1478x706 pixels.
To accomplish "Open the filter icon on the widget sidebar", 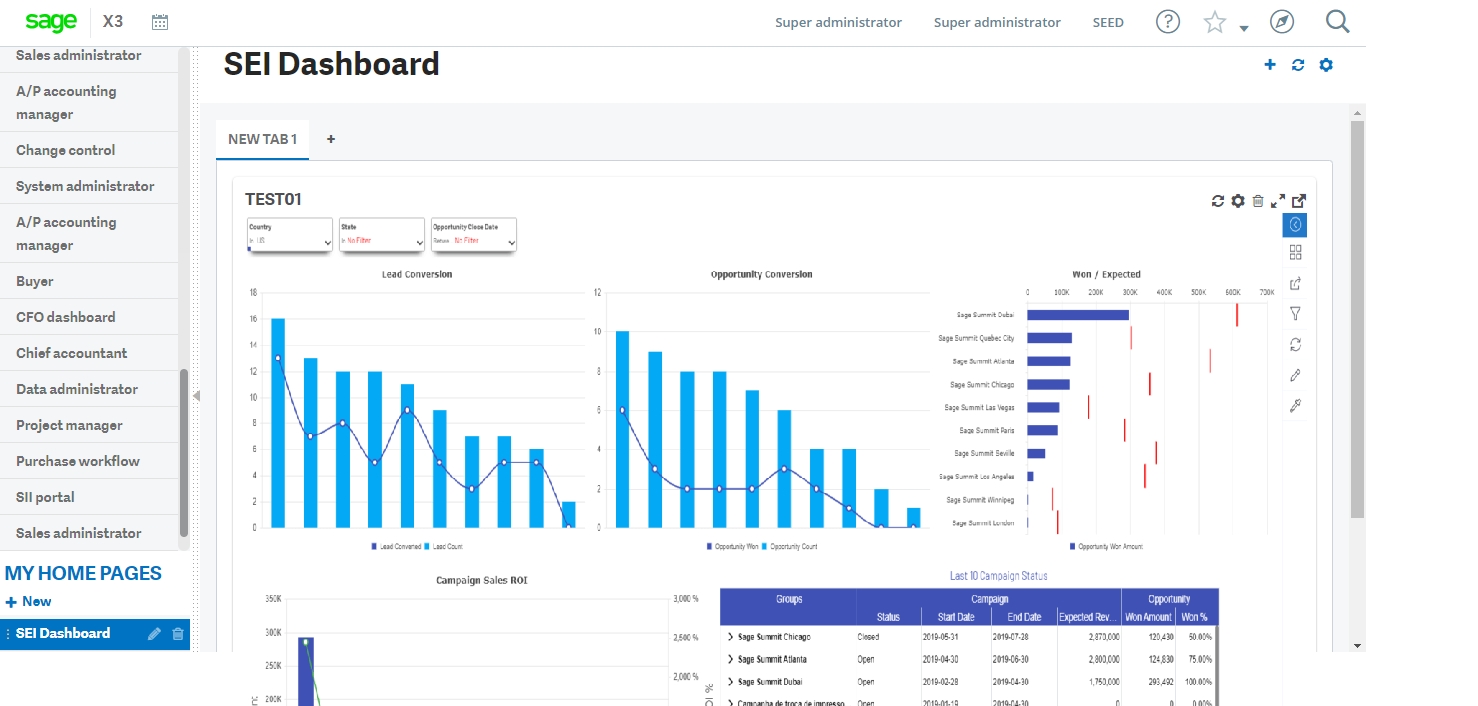I will (1295, 313).
